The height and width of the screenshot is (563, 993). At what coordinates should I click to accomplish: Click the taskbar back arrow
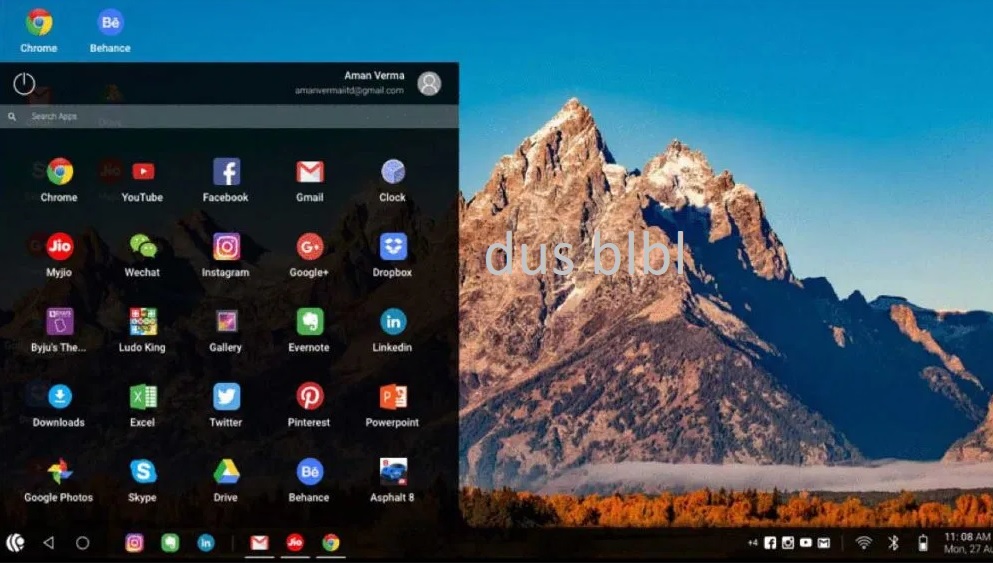tap(48, 543)
